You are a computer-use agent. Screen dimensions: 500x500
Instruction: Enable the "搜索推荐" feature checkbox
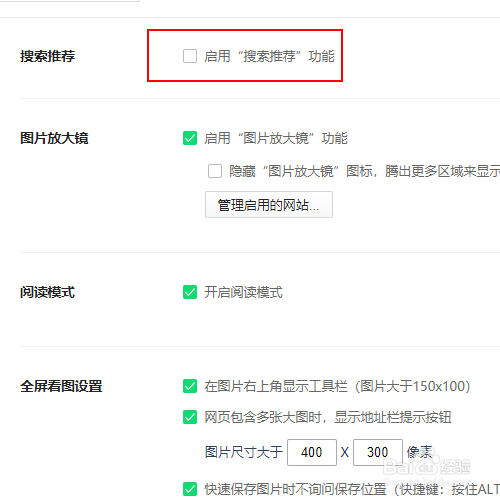(190, 56)
